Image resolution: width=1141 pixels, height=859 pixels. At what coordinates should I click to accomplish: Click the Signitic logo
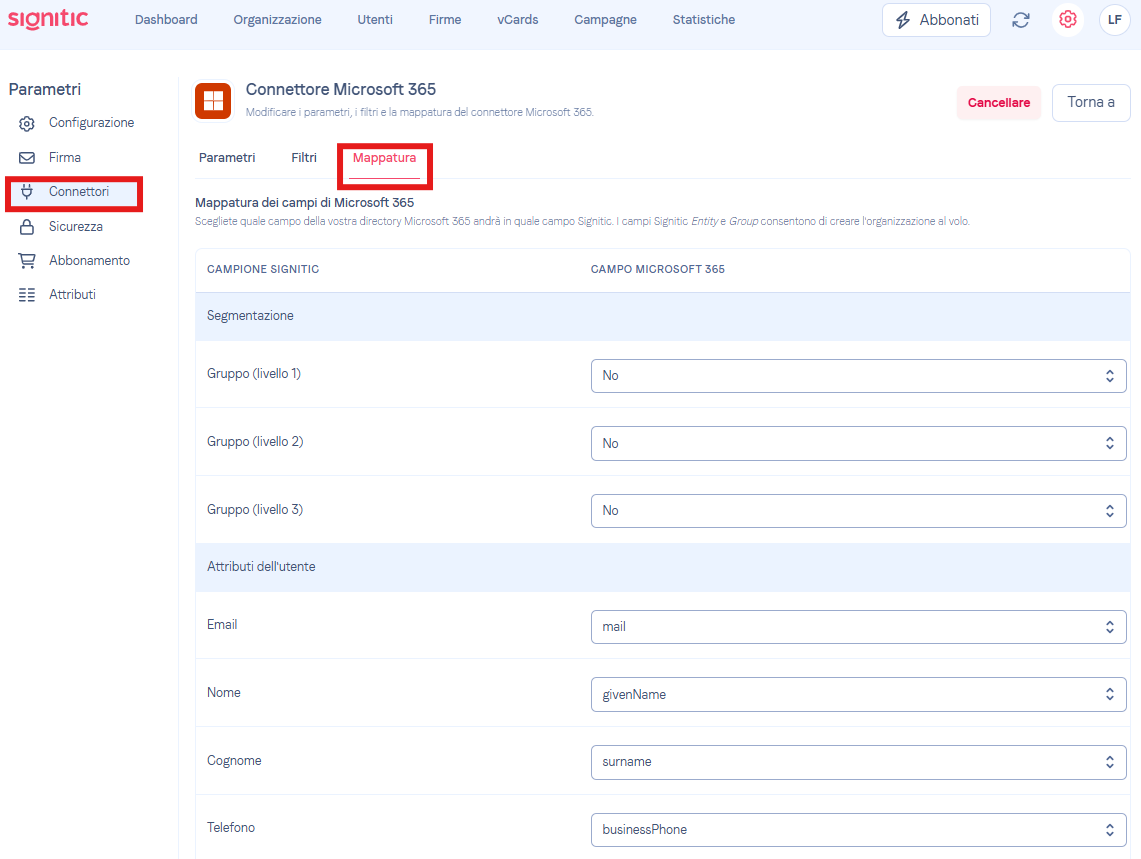point(48,20)
